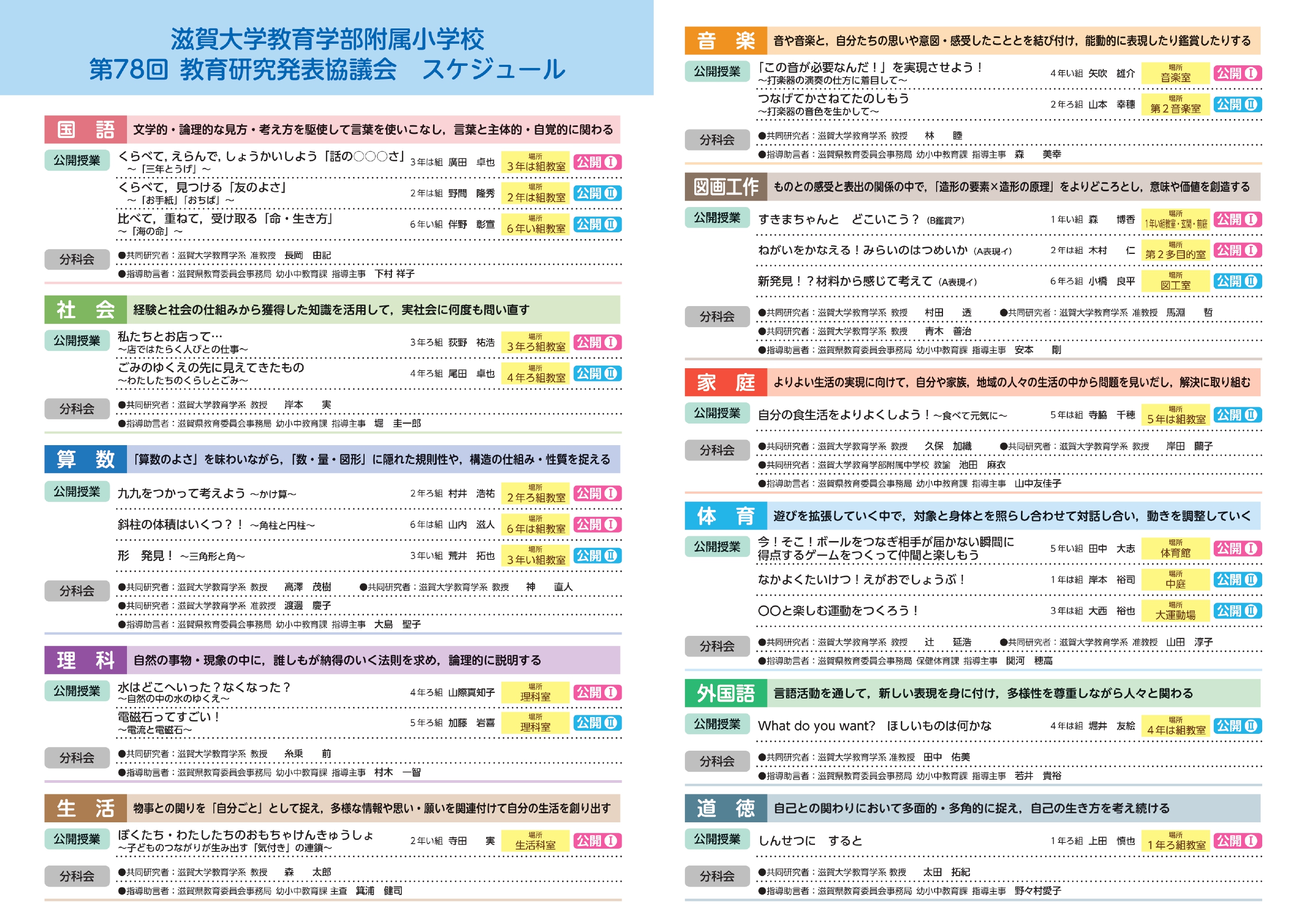Click the title 第78回 教育研究発表協議会 スケジュール
Image resolution: width=1307 pixels, height=924 pixels.
pyautogui.click(x=327, y=70)
